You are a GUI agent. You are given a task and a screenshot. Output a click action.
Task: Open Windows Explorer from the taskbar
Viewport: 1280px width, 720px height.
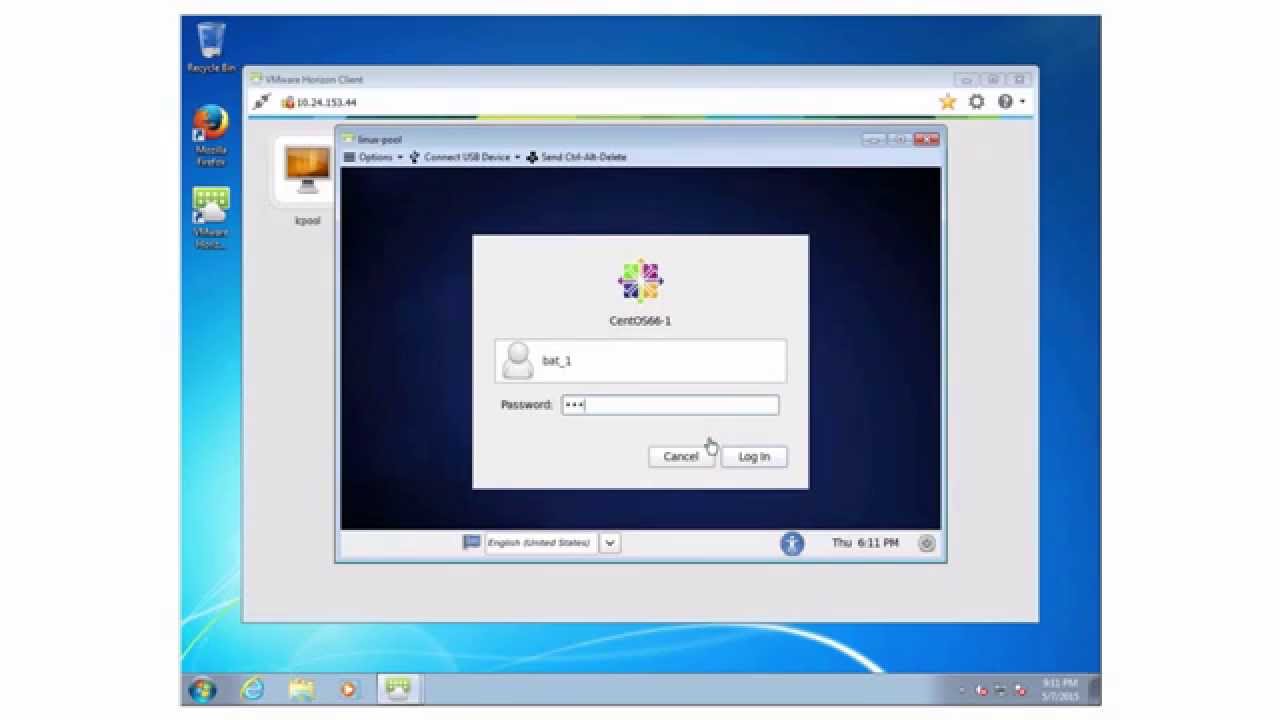click(x=301, y=689)
